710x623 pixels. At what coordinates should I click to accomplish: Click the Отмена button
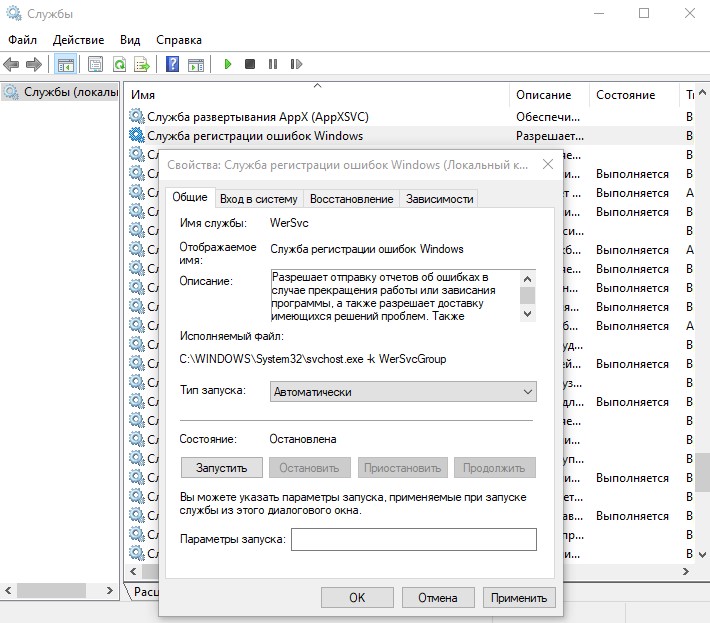(x=438, y=598)
